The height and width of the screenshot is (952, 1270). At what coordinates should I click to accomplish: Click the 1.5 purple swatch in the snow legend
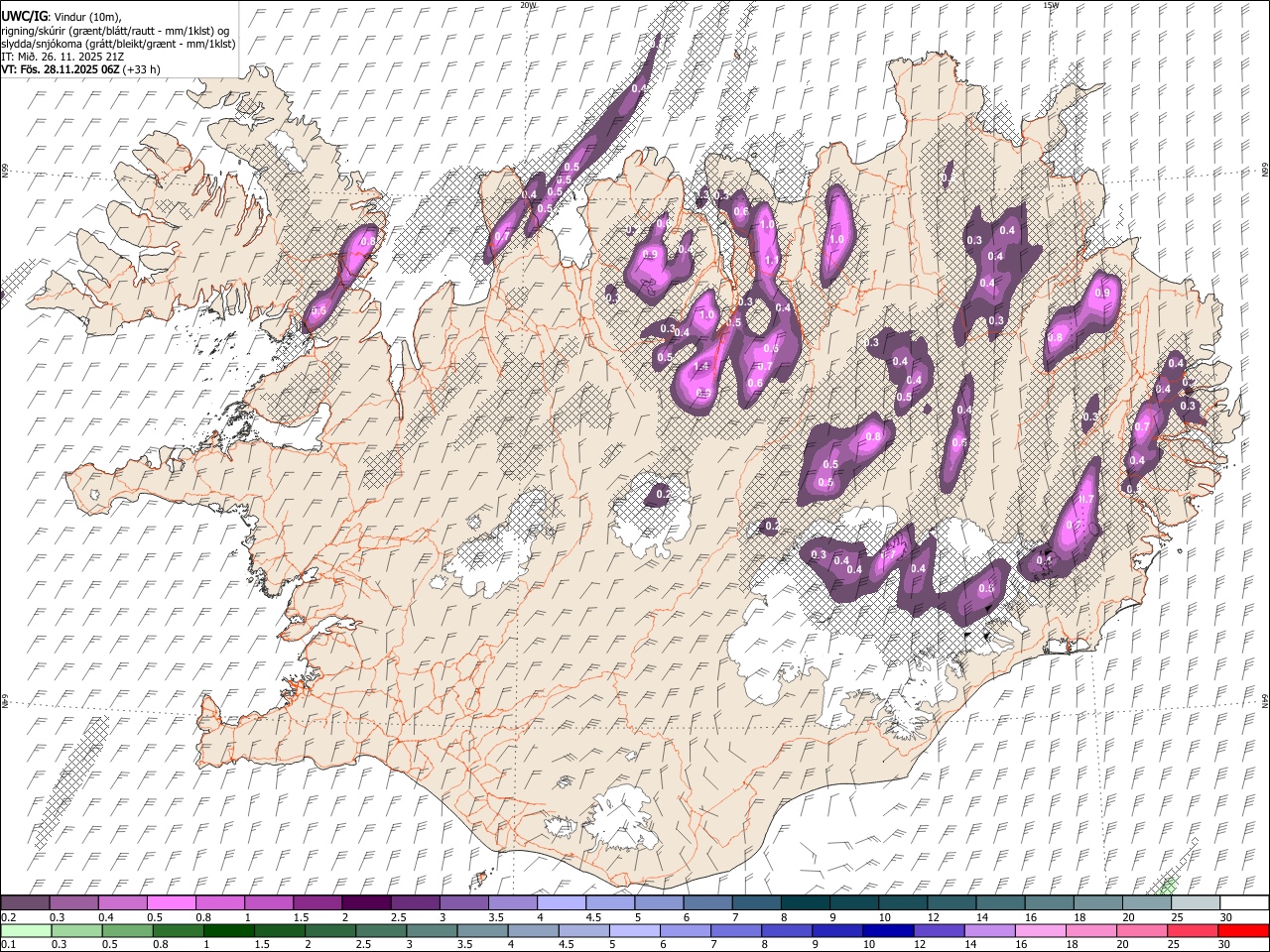pos(317,902)
